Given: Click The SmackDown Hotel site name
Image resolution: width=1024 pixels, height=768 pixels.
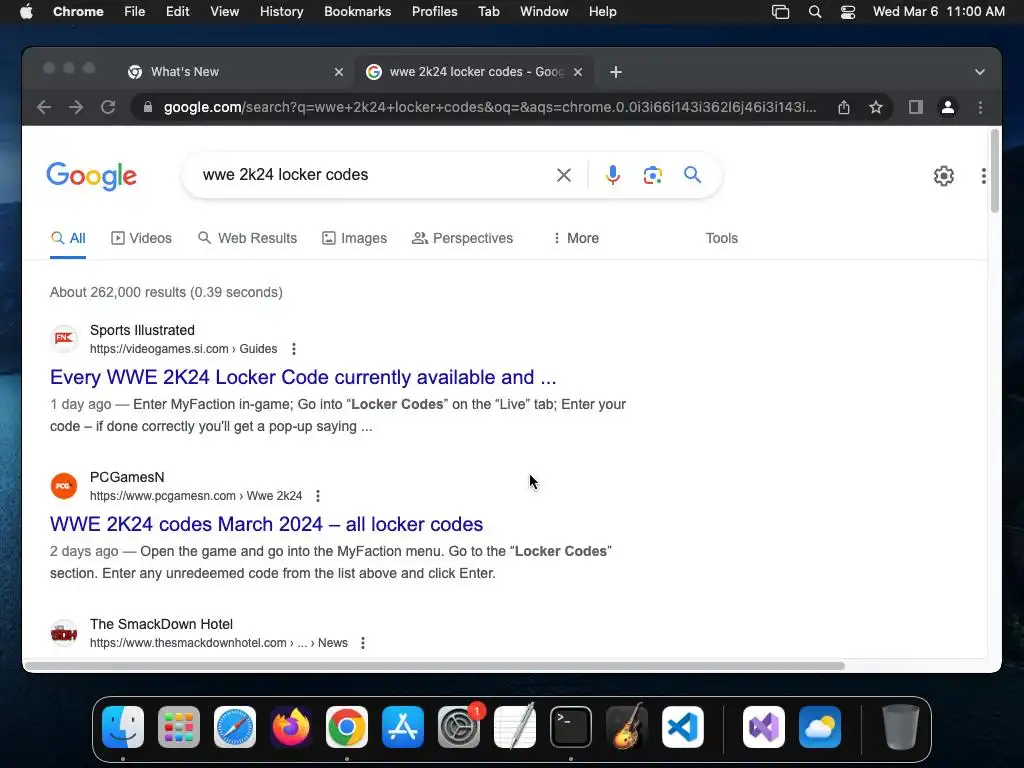Looking at the screenshot, I should pyautogui.click(x=161, y=624).
